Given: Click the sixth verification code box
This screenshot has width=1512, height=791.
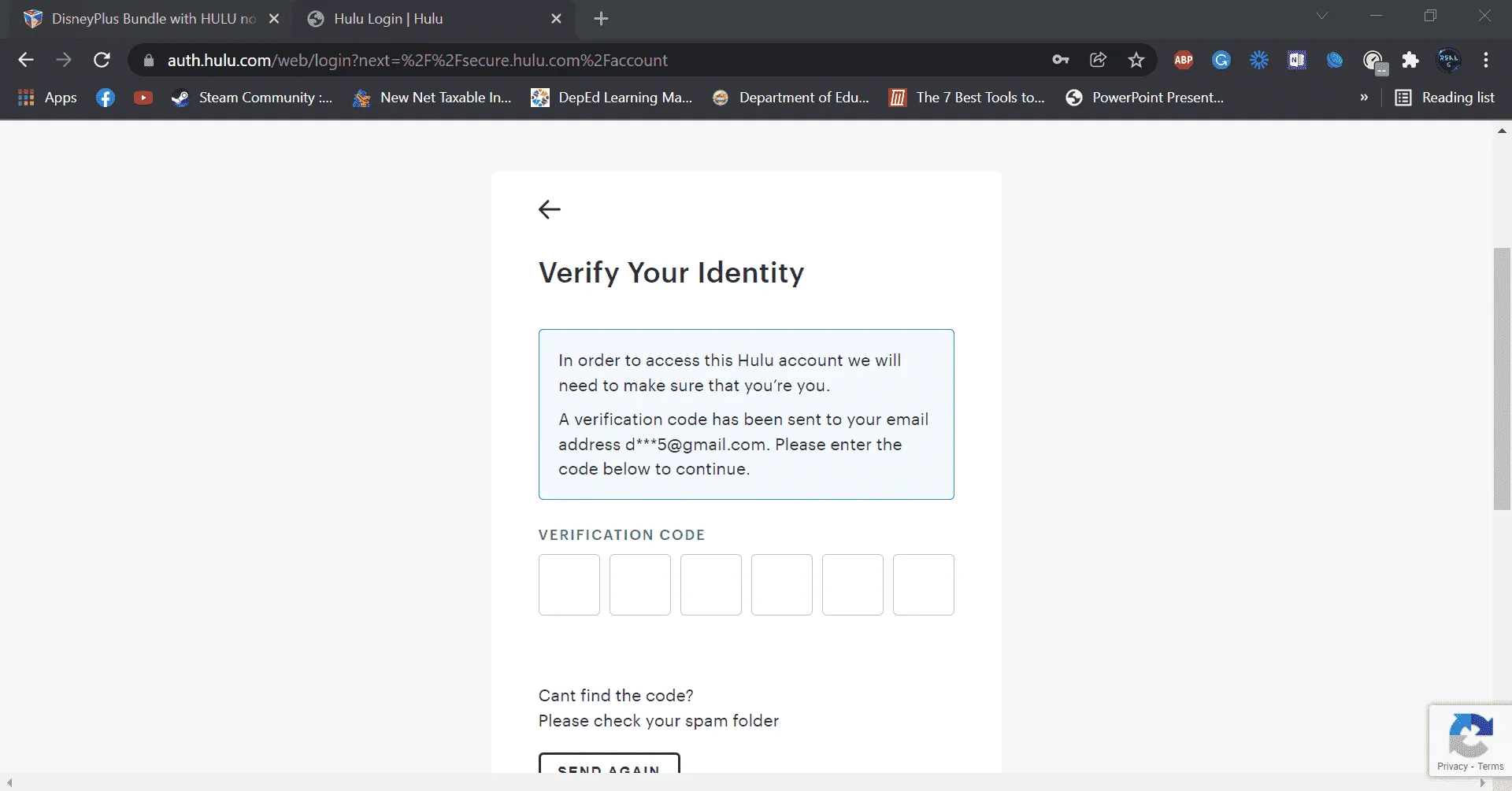Looking at the screenshot, I should [924, 585].
